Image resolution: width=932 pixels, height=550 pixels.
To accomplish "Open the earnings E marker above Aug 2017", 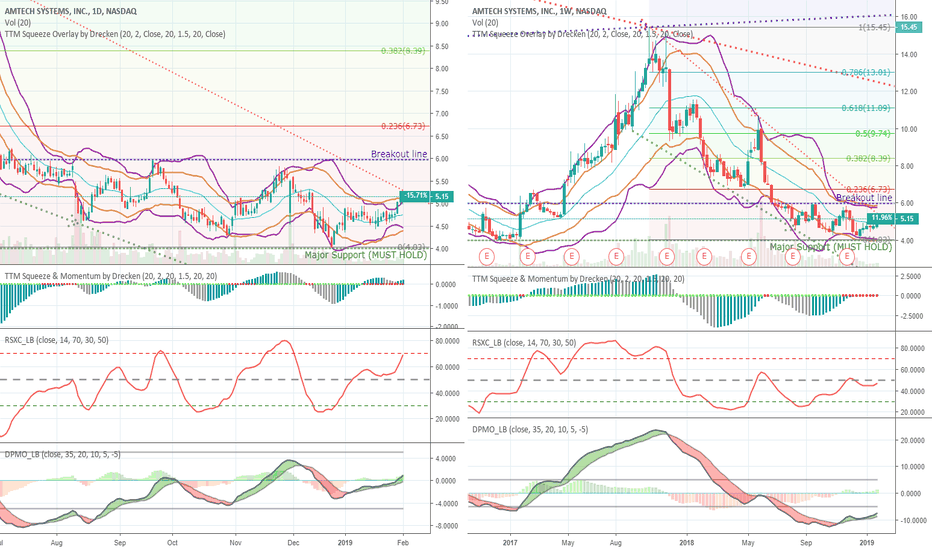I will (616, 257).
